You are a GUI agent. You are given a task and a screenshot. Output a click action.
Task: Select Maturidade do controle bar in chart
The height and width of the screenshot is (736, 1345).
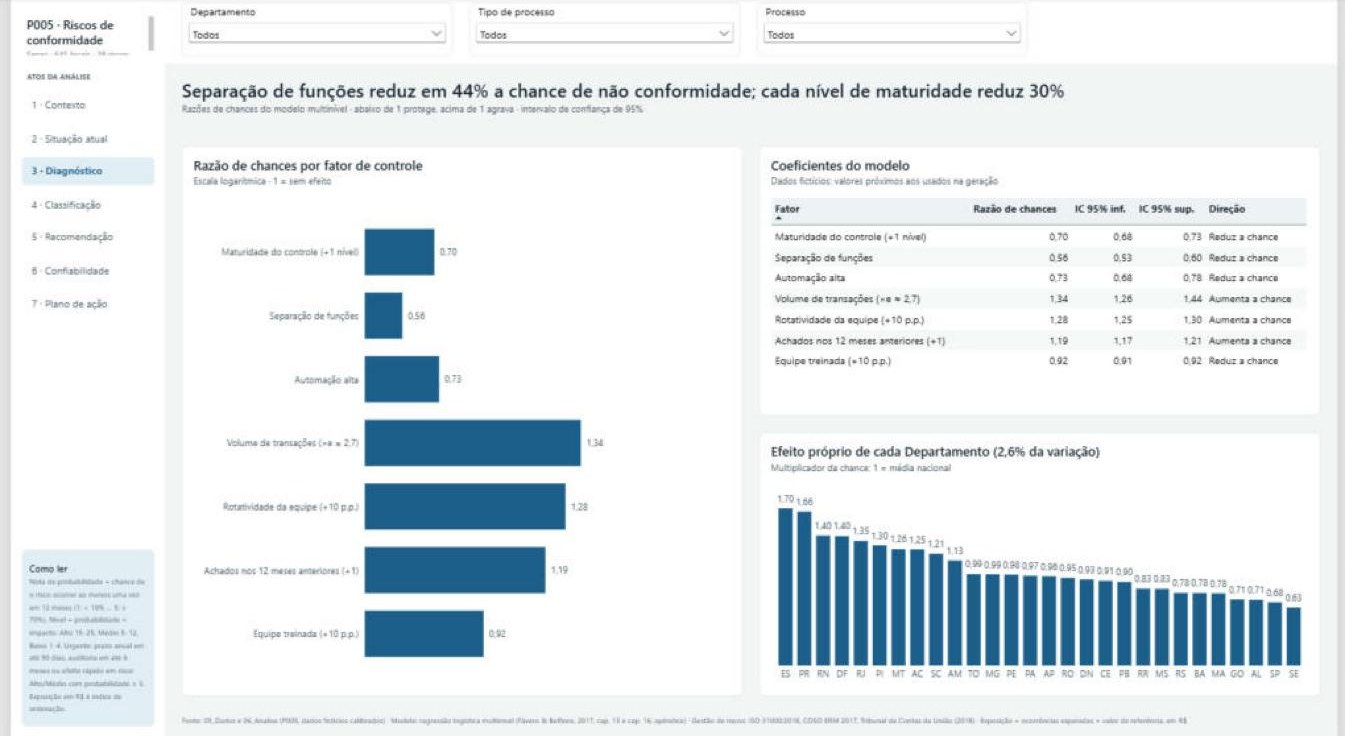(399, 252)
